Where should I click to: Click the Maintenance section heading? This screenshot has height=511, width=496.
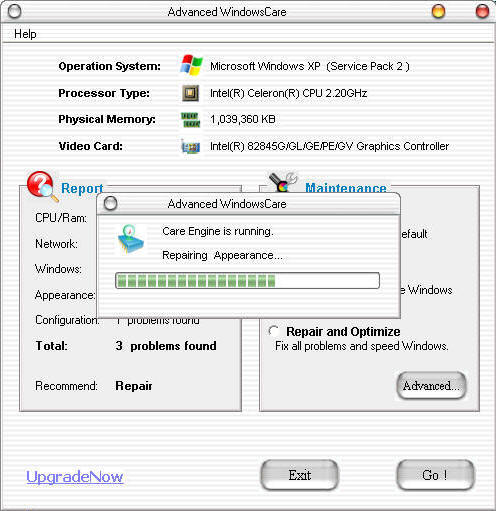pos(346,188)
